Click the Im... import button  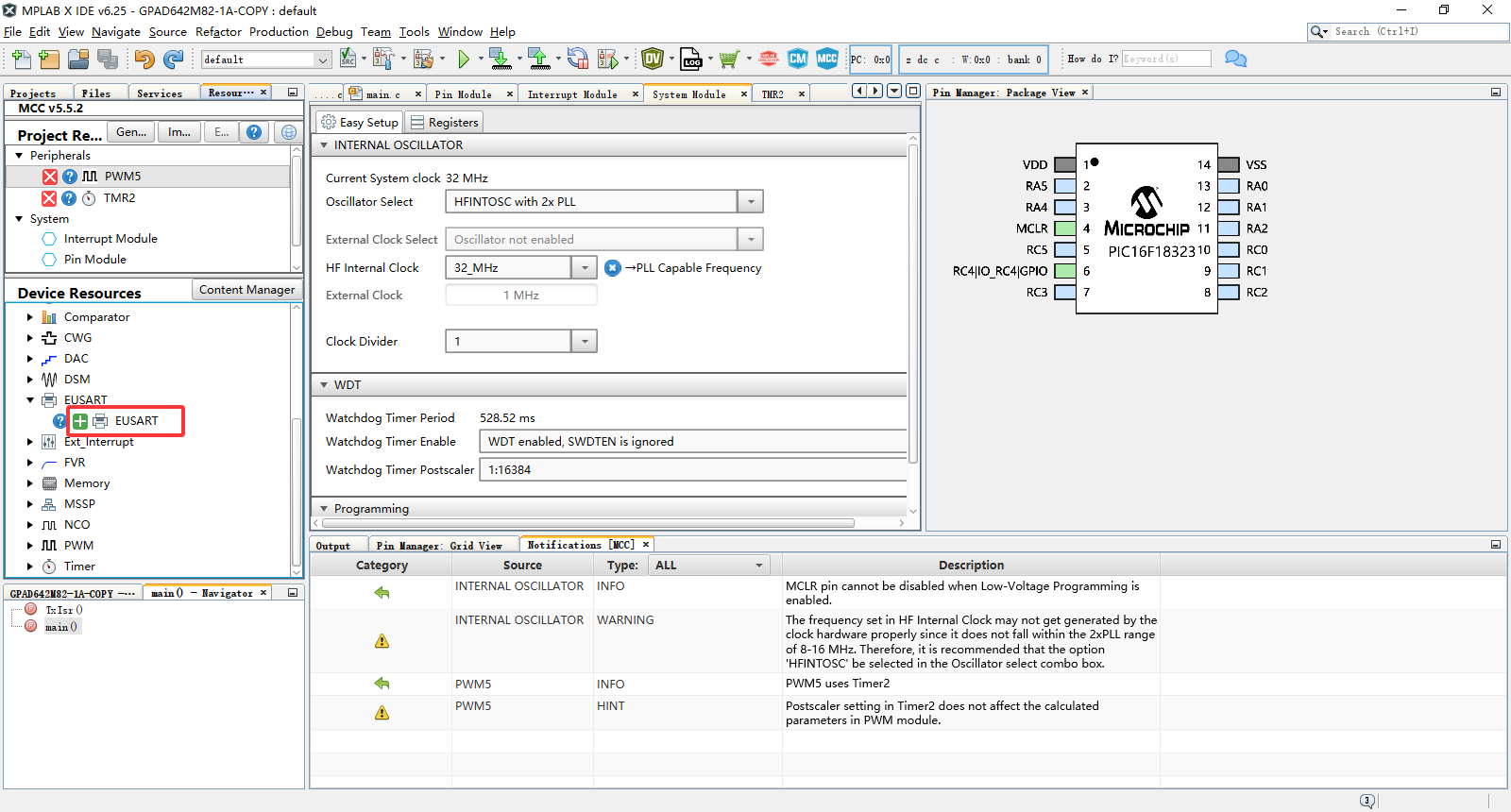[x=179, y=132]
